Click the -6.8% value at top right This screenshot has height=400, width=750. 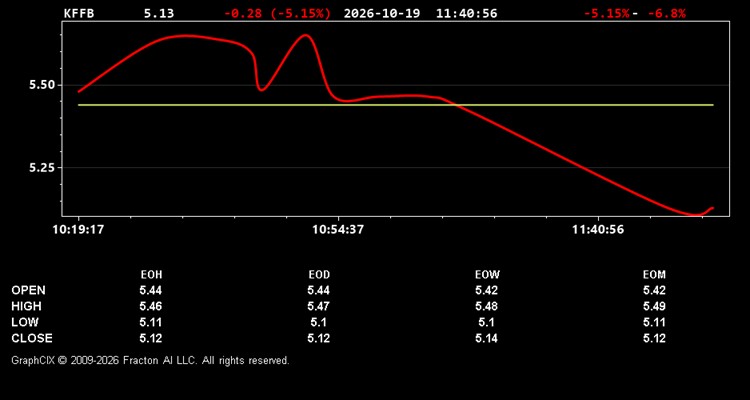click(x=667, y=13)
